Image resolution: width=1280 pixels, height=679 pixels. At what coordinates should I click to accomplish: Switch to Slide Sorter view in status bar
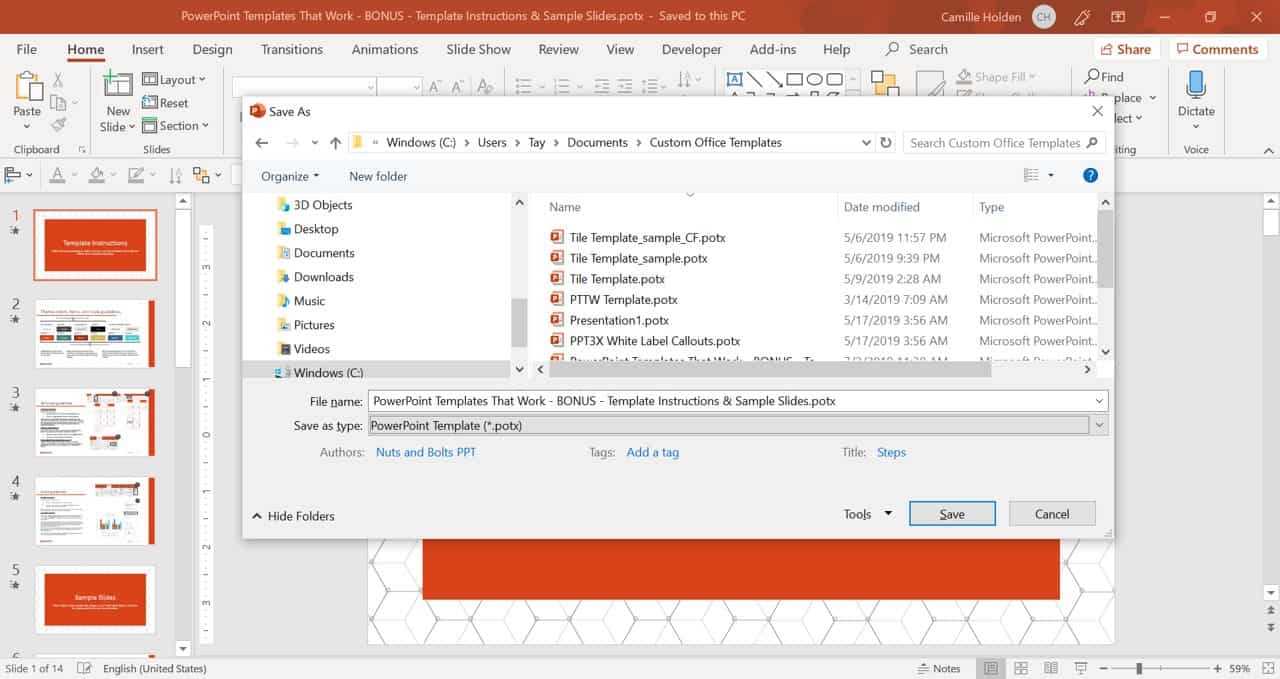1020,668
